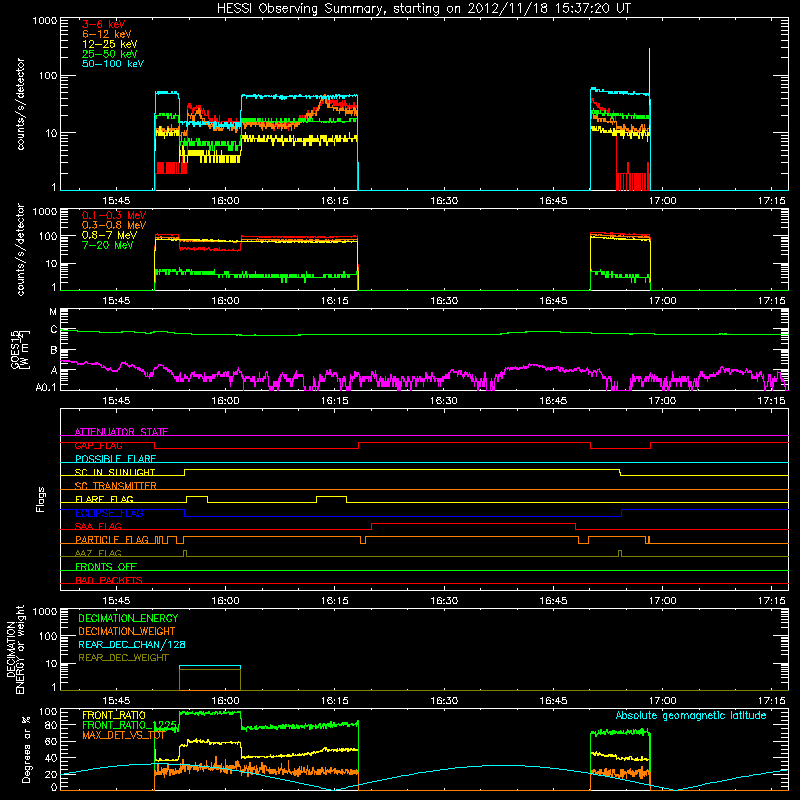Click the 0.3-0.8 MeV legend label

114,225
